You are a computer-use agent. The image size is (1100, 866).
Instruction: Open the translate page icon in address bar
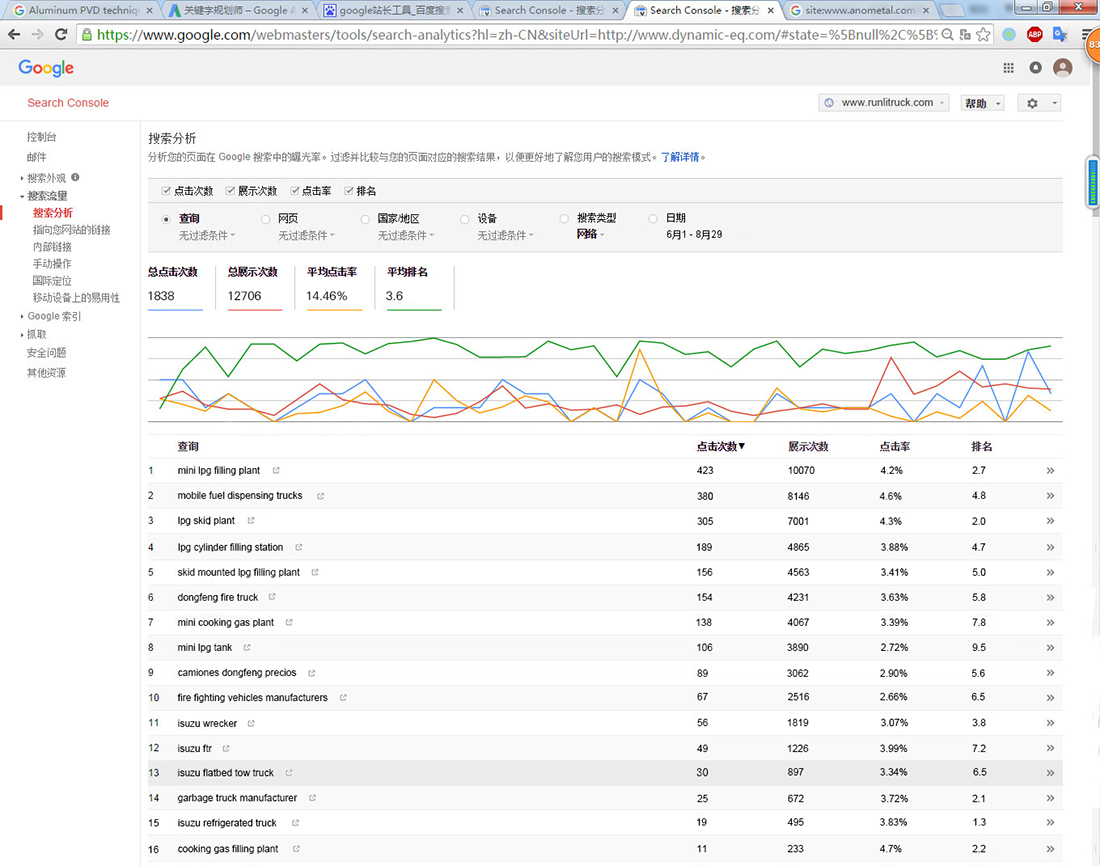click(x=965, y=34)
